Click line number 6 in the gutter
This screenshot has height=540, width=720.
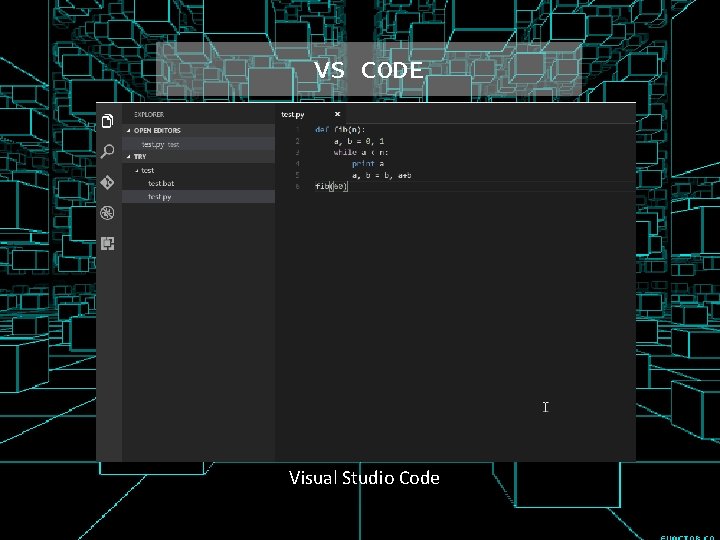[x=298, y=186]
